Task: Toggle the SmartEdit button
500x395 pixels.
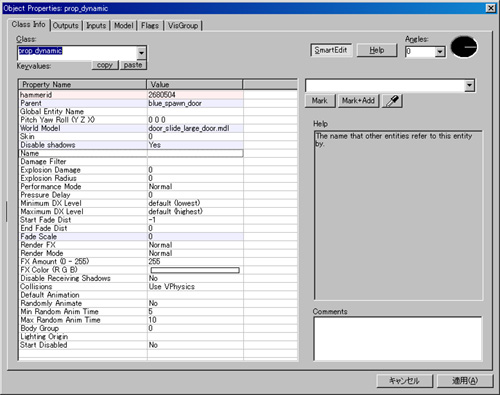Action: 331,50
